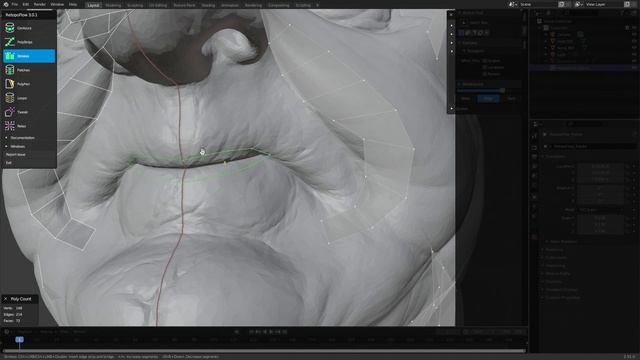The width and height of the screenshot is (640, 360).
Task: Close the Poly Count panel
Action: pos(6,299)
